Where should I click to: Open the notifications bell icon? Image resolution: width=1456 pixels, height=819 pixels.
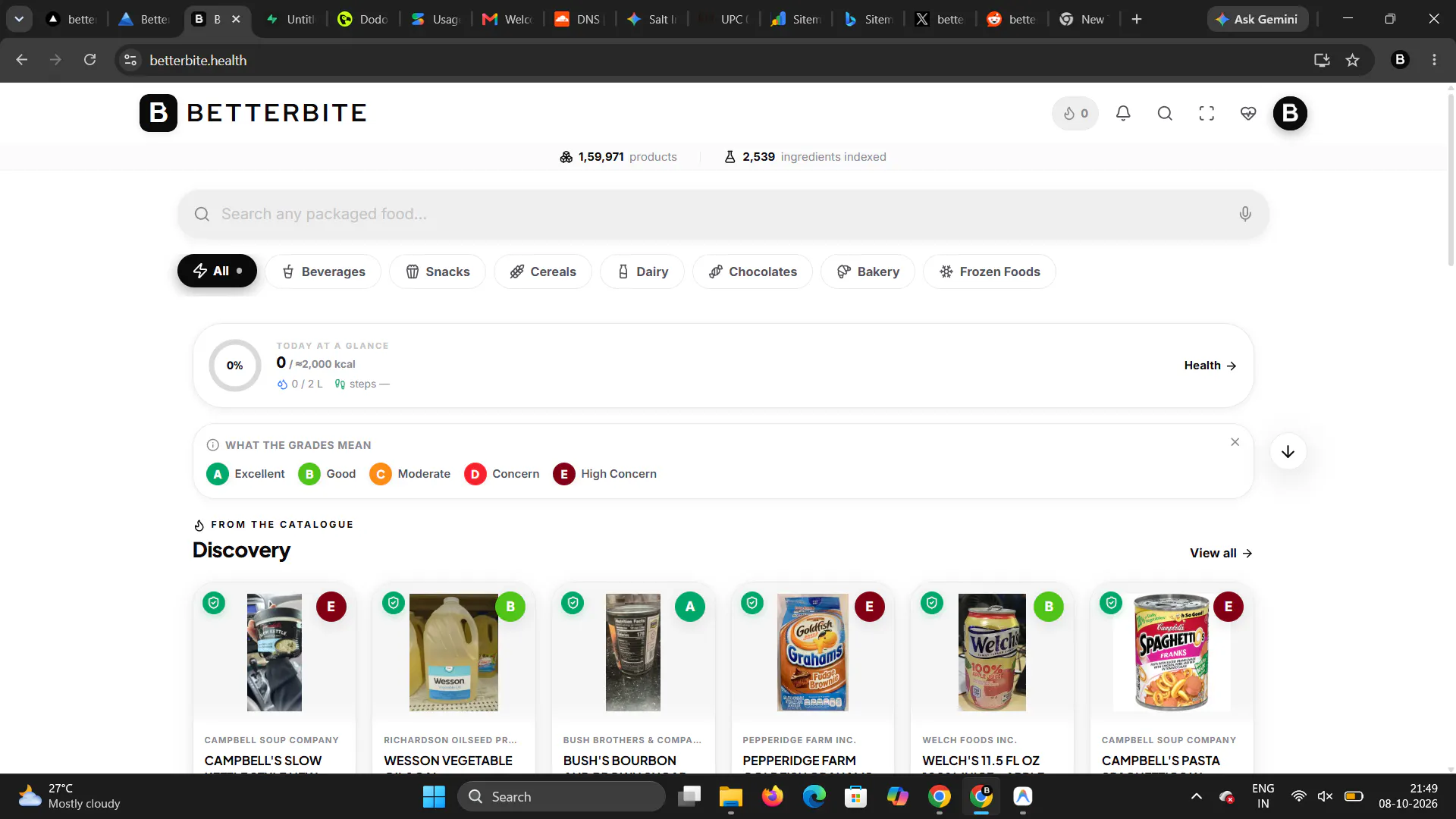[1123, 114]
